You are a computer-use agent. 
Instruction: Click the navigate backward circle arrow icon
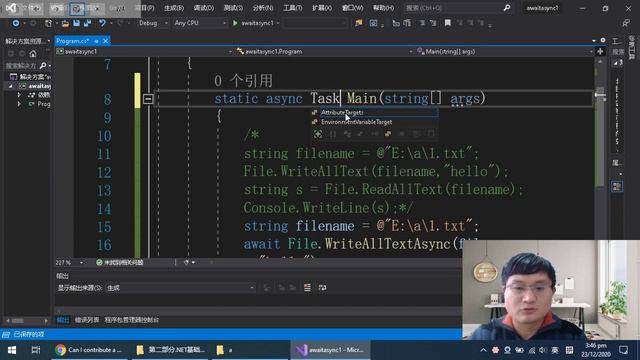click(x=16, y=23)
